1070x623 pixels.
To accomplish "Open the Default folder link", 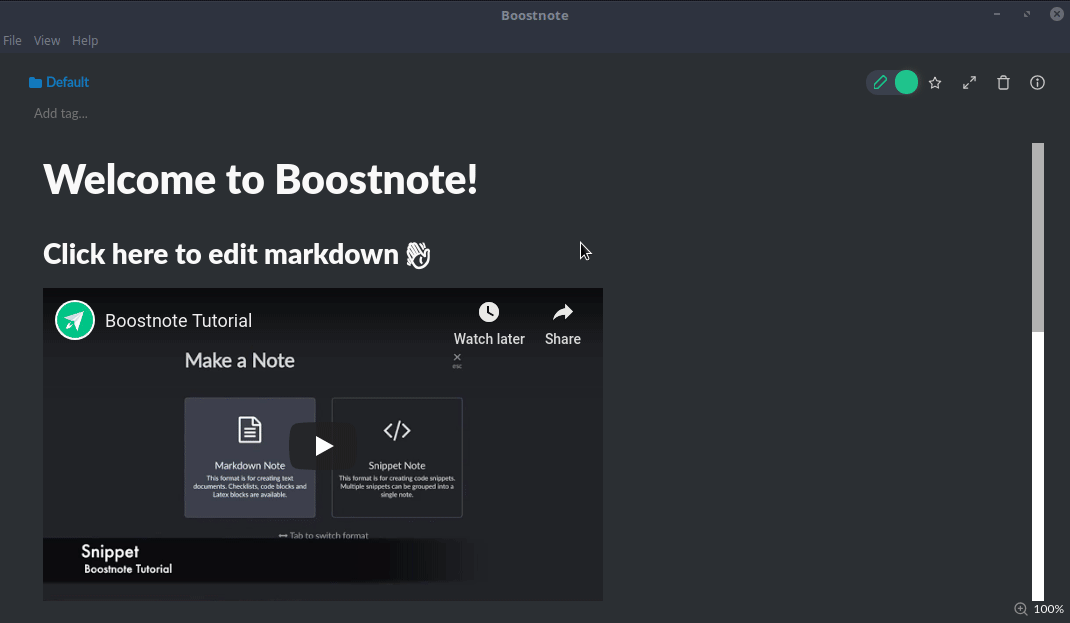I will click(x=59, y=82).
